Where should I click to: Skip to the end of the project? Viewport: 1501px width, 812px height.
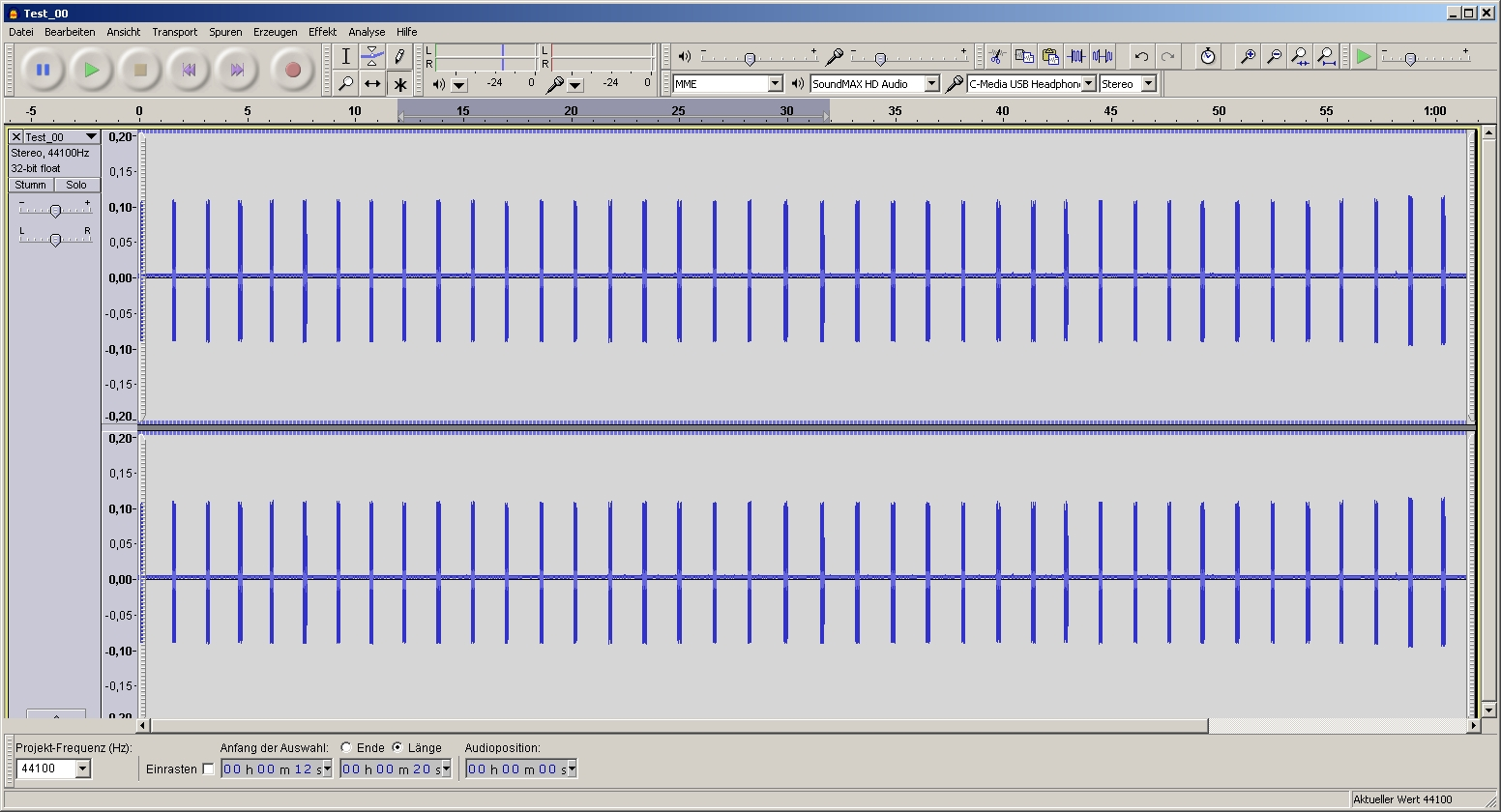point(237,70)
